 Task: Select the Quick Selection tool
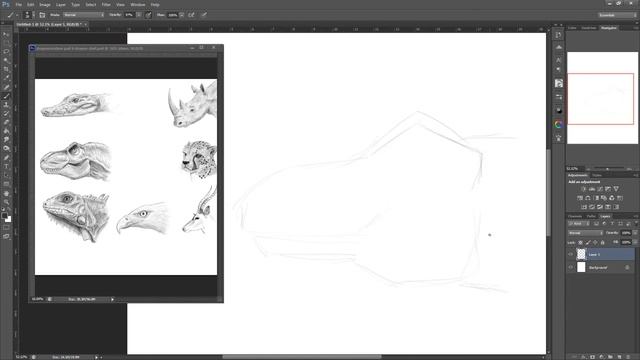point(6,60)
